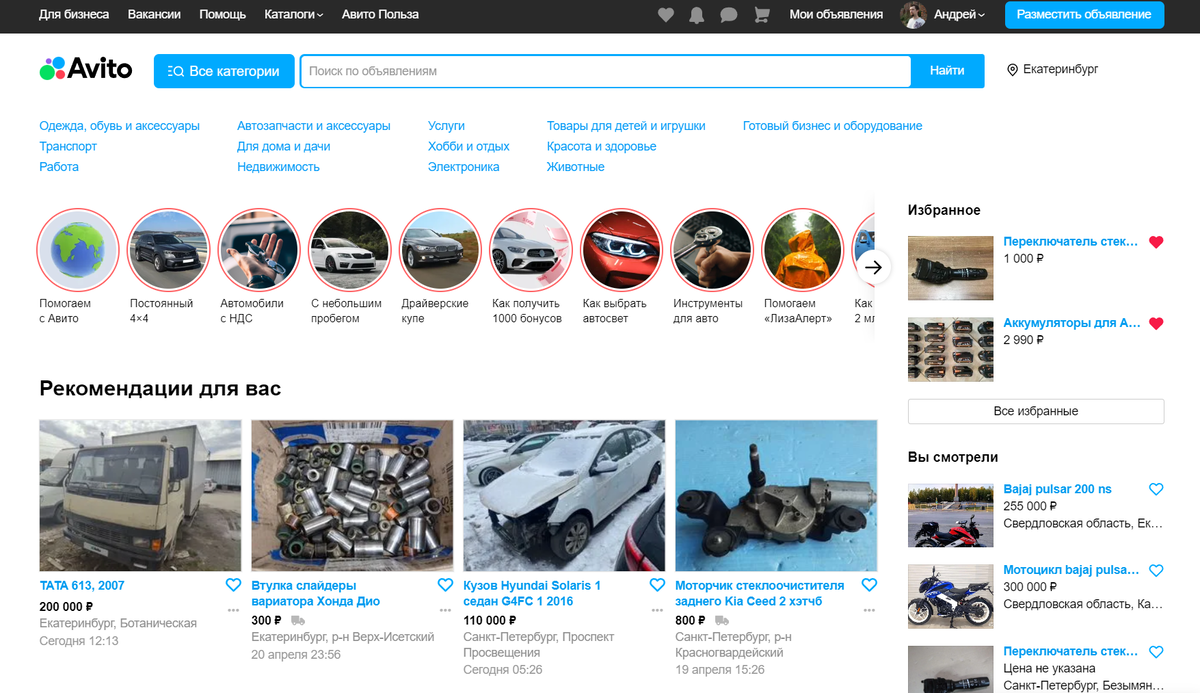Open Инструменты для авто story
This screenshot has width=1200, height=693.
[711, 251]
